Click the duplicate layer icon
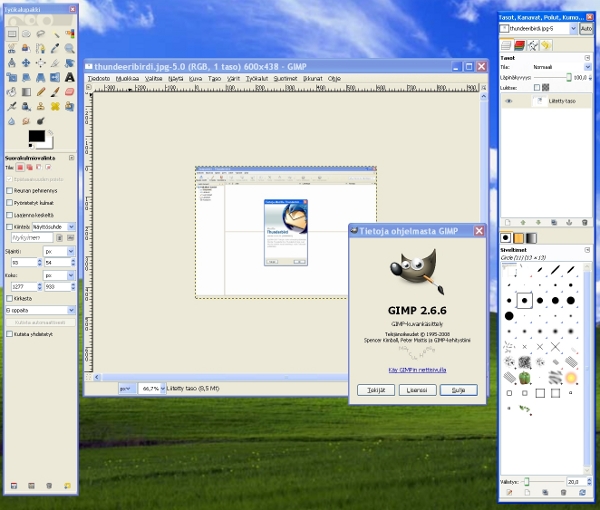 click(554, 222)
